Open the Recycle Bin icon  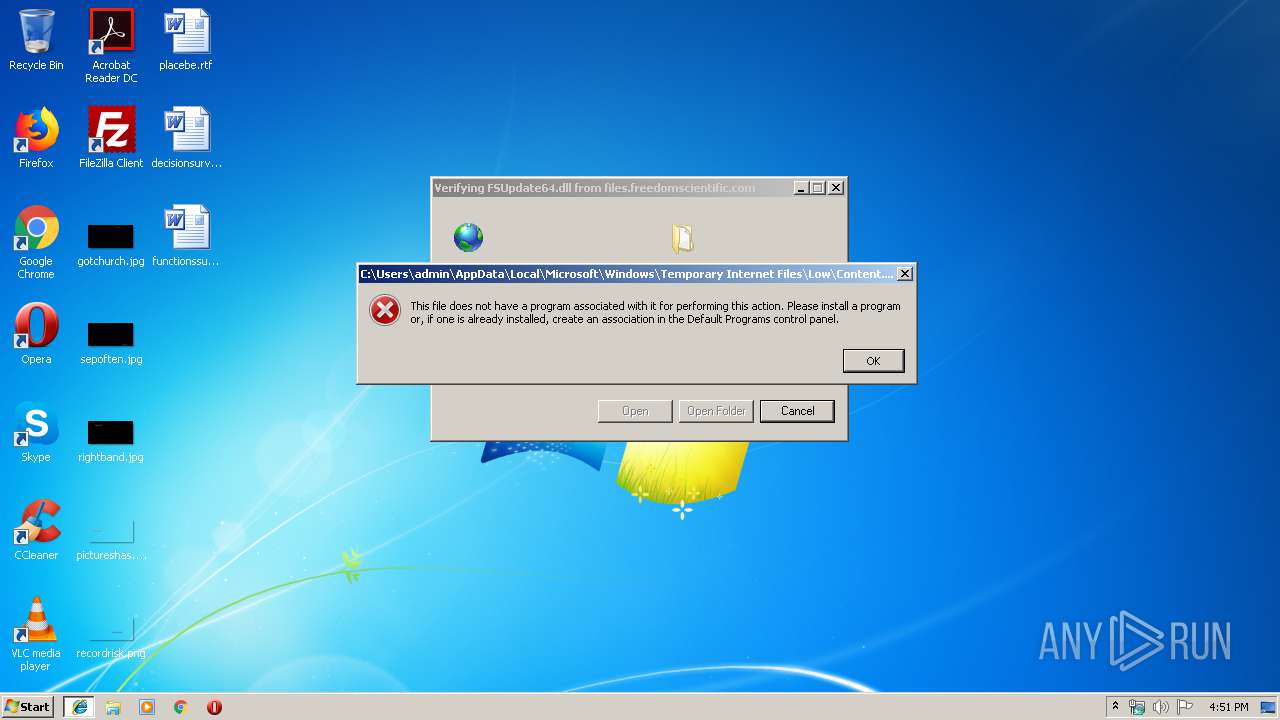pos(36,40)
